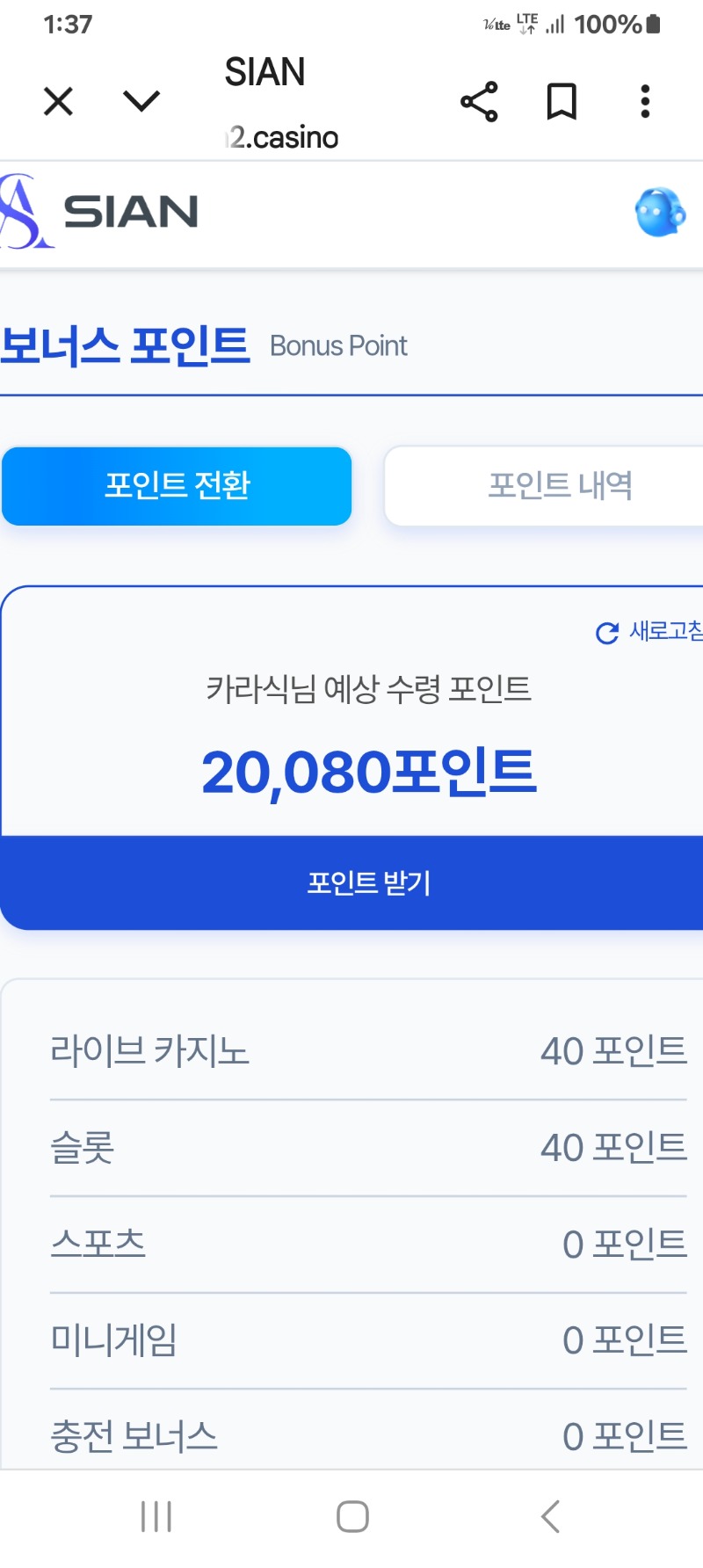Select the 슬롯 points row
The width and height of the screenshot is (703, 1568).
(x=368, y=1148)
